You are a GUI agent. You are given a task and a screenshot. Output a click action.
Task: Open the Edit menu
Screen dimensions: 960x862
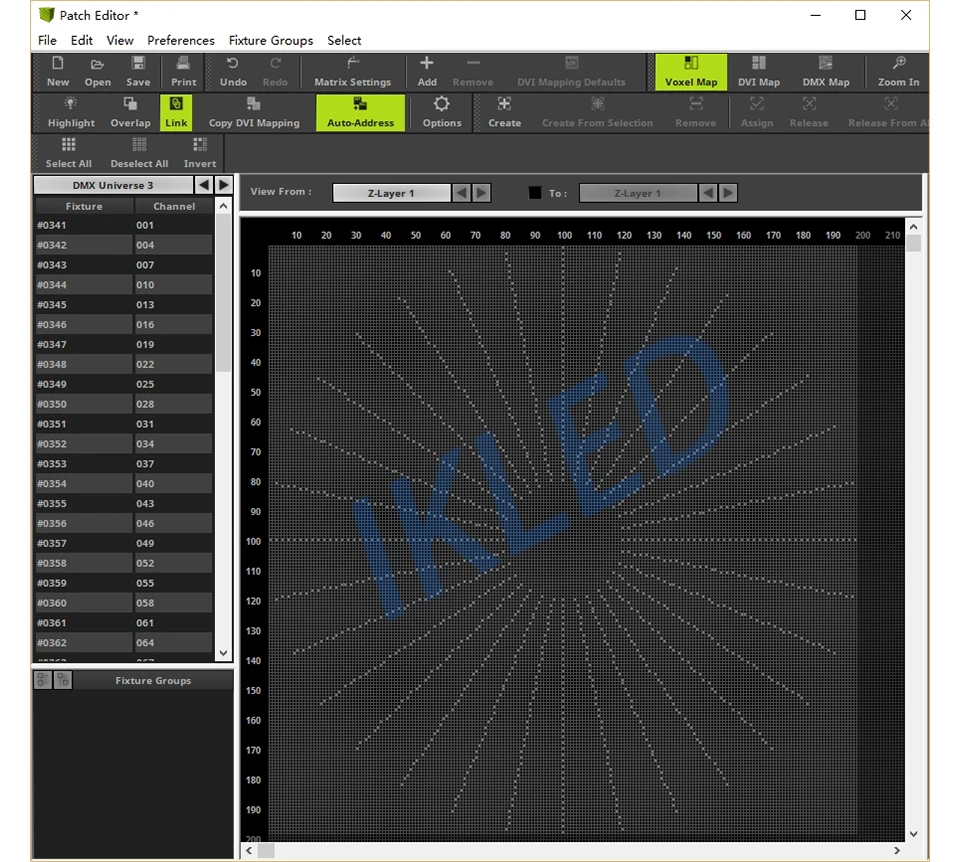pyautogui.click(x=81, y=40)
